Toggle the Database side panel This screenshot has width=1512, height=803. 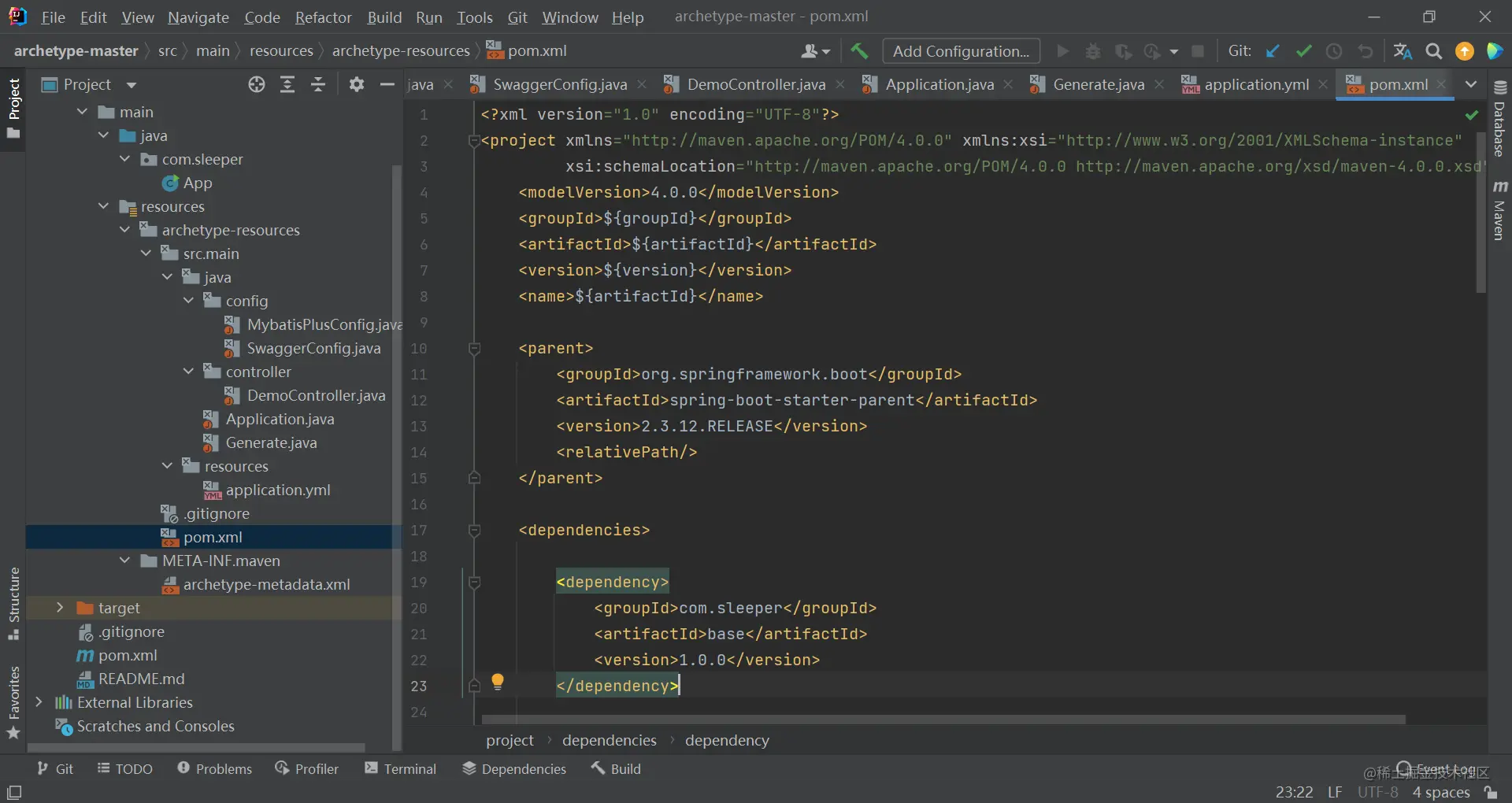tap(1499, 119)
